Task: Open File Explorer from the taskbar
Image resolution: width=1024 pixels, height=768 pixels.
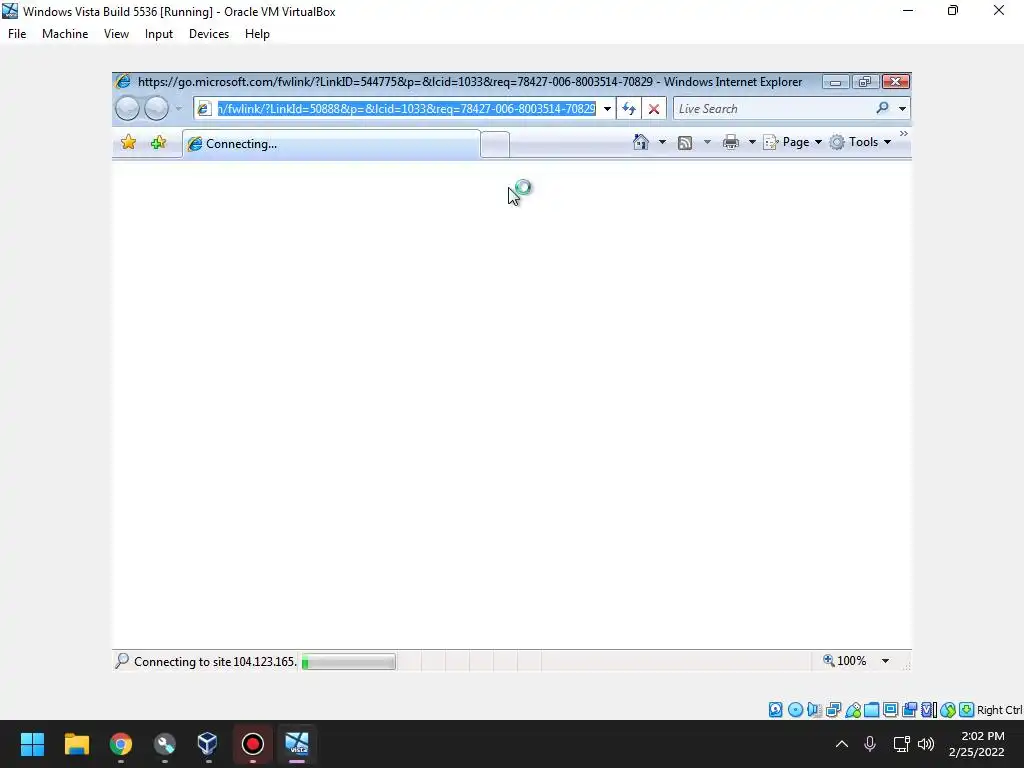Action: point(77,744)
